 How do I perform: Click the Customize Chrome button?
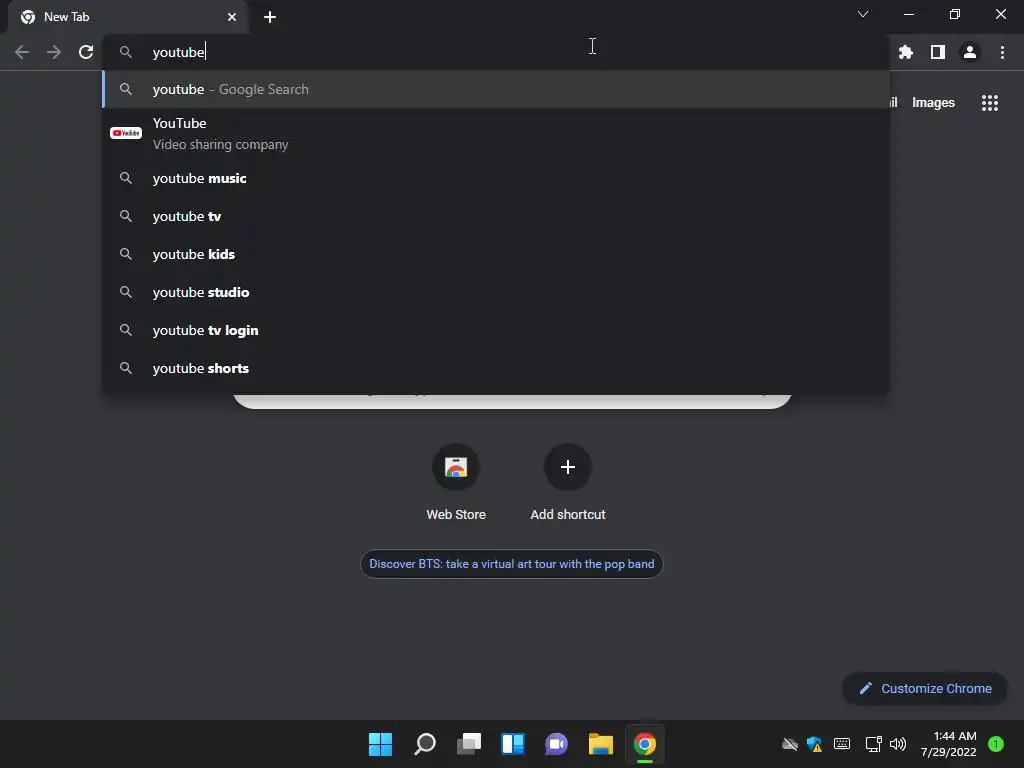tap(925, 688)
